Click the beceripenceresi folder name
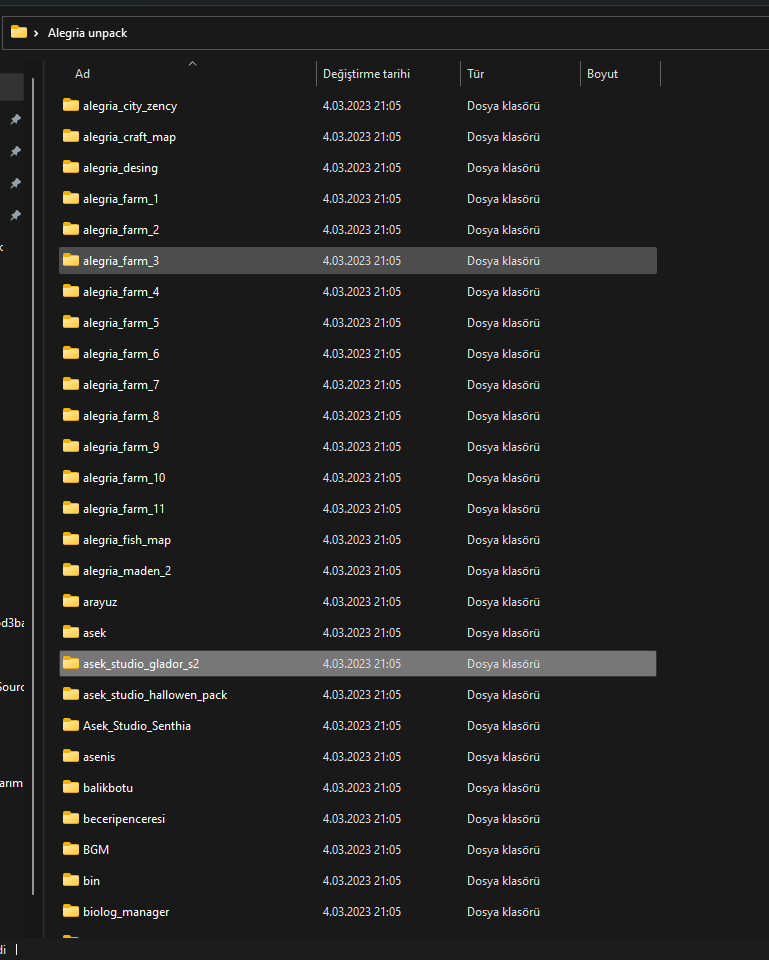Screen dimensions: 769x960 [124, 819]
